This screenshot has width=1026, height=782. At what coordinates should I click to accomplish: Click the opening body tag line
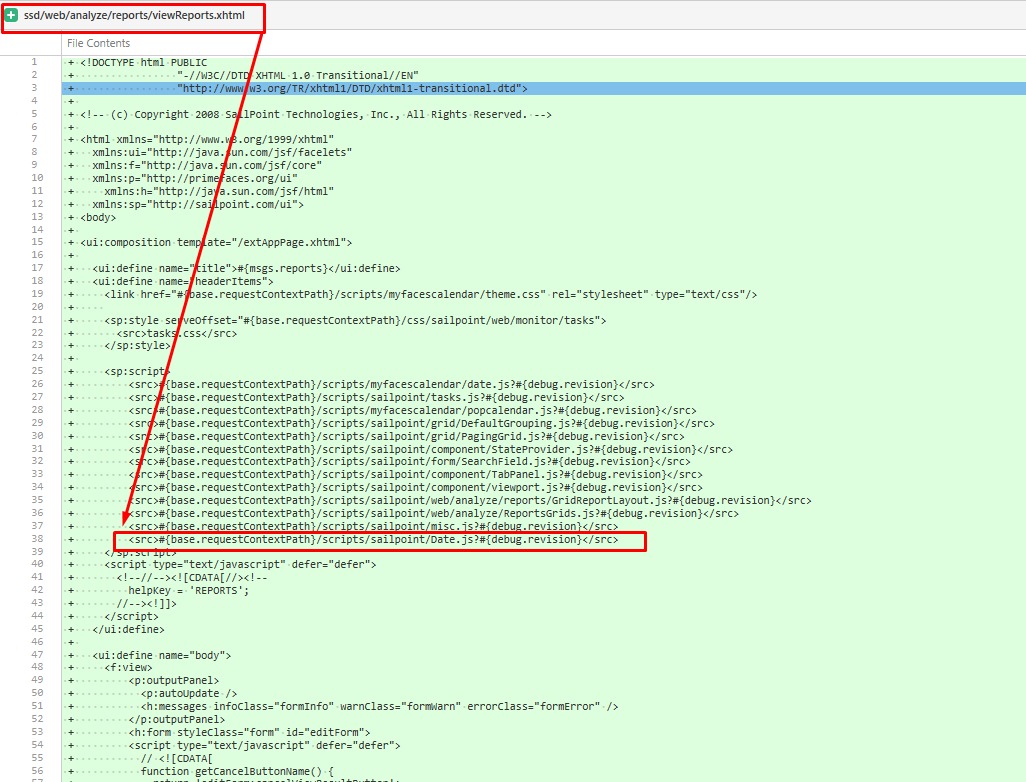(x=97, y=217)
